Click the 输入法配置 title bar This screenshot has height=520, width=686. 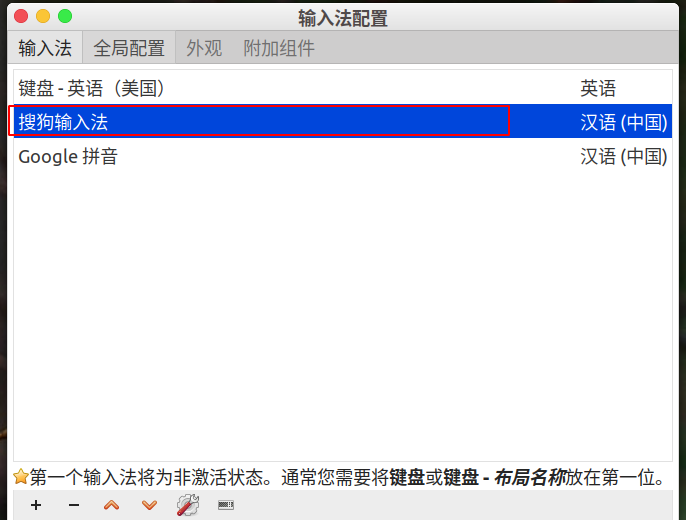(x=343, y=18)
